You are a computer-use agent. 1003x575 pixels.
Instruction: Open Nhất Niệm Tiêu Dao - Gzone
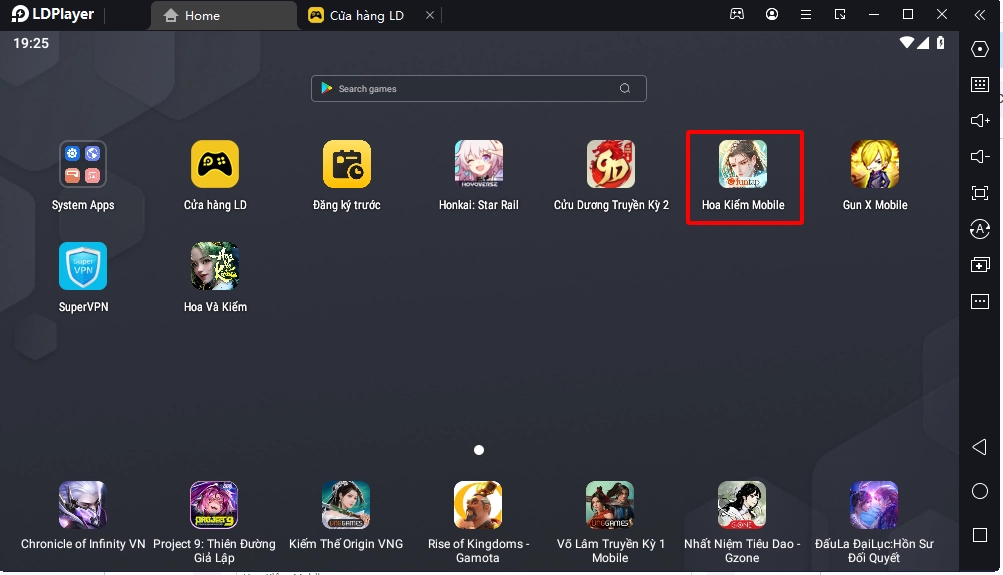742,505
